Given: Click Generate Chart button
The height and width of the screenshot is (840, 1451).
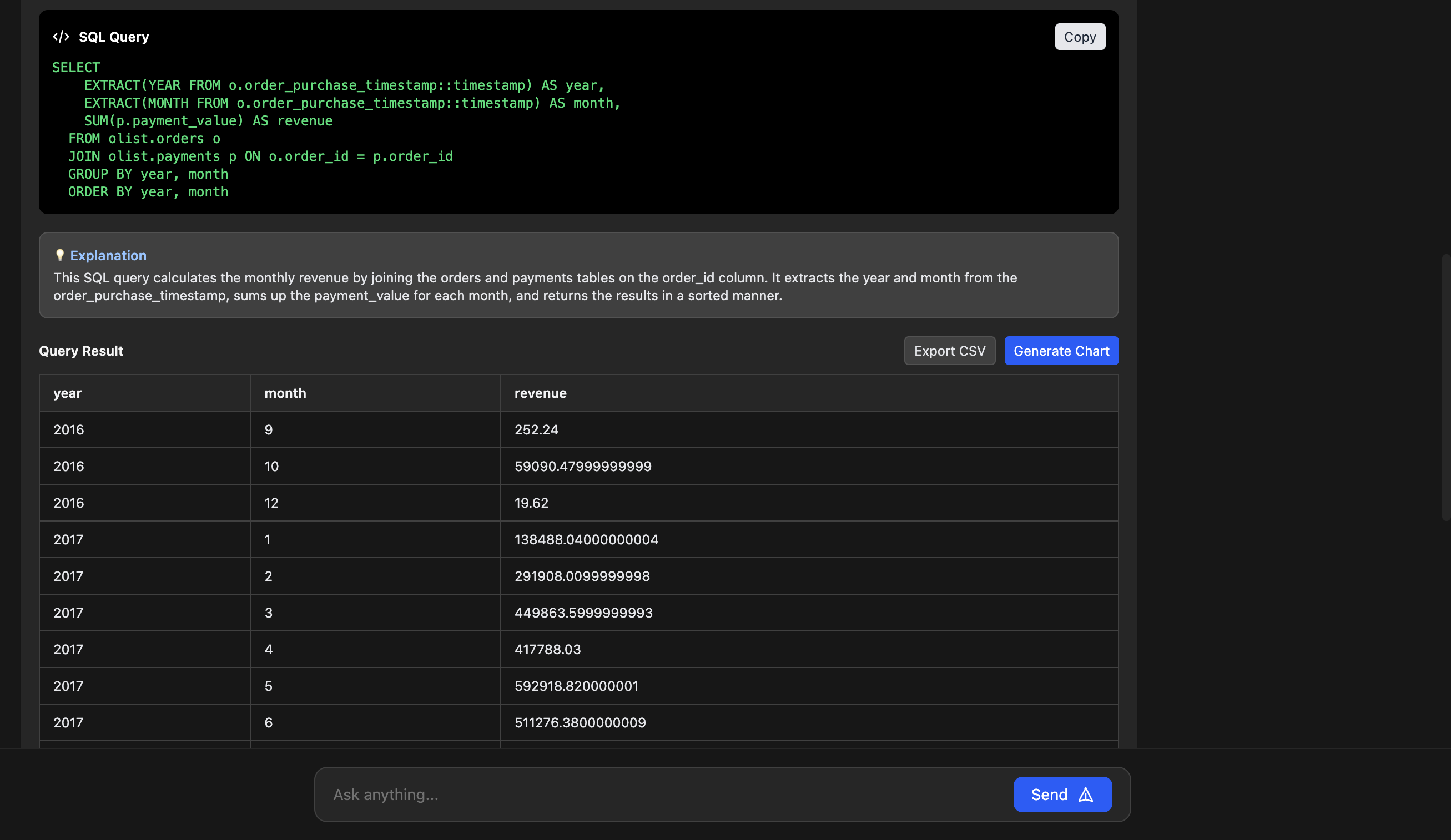Looking at the screenshot, I should (1061, 351).
